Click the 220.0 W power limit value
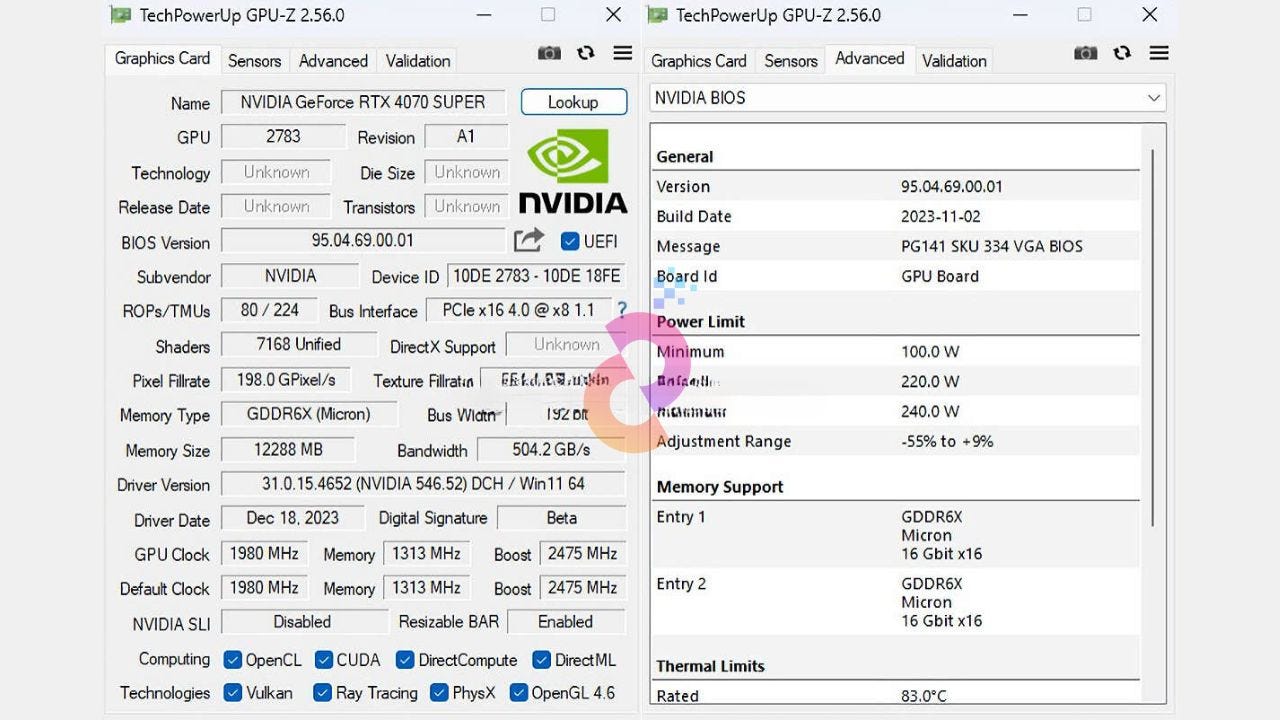Screen dimensions: 1280x720 (930, 381)
